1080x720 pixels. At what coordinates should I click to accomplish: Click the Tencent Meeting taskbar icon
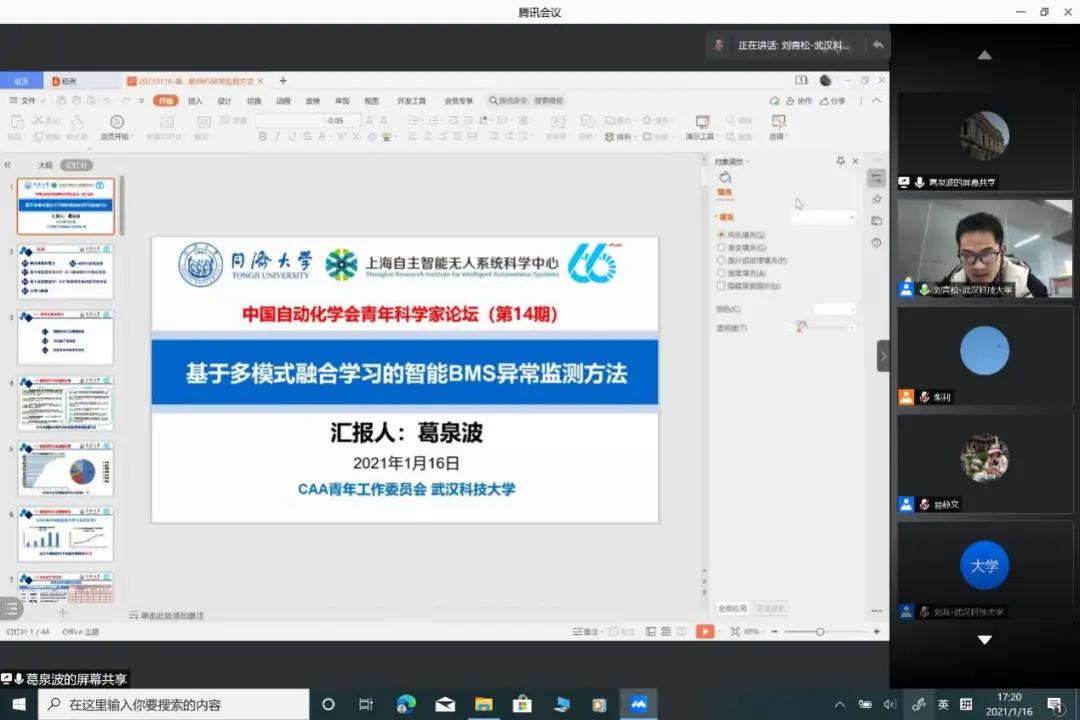tap(638, 704)
